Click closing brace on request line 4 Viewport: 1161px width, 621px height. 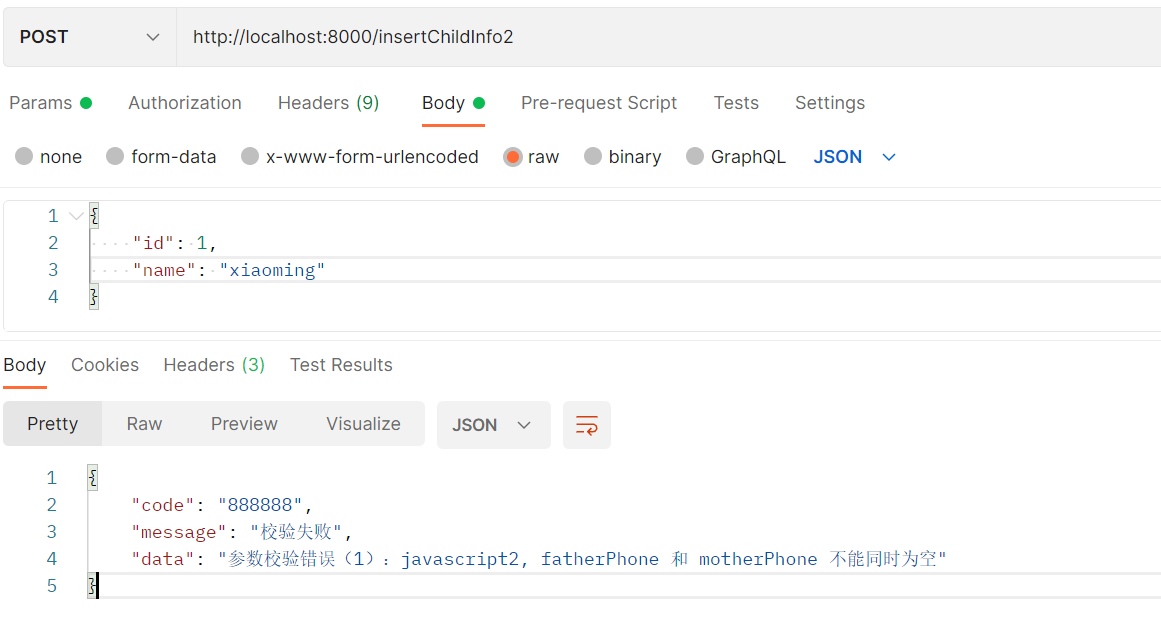click(93, 298)
